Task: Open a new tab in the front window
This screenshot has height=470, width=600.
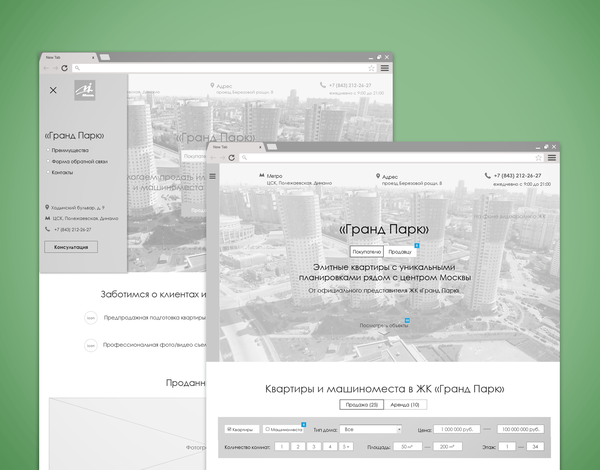Action: 272,147
